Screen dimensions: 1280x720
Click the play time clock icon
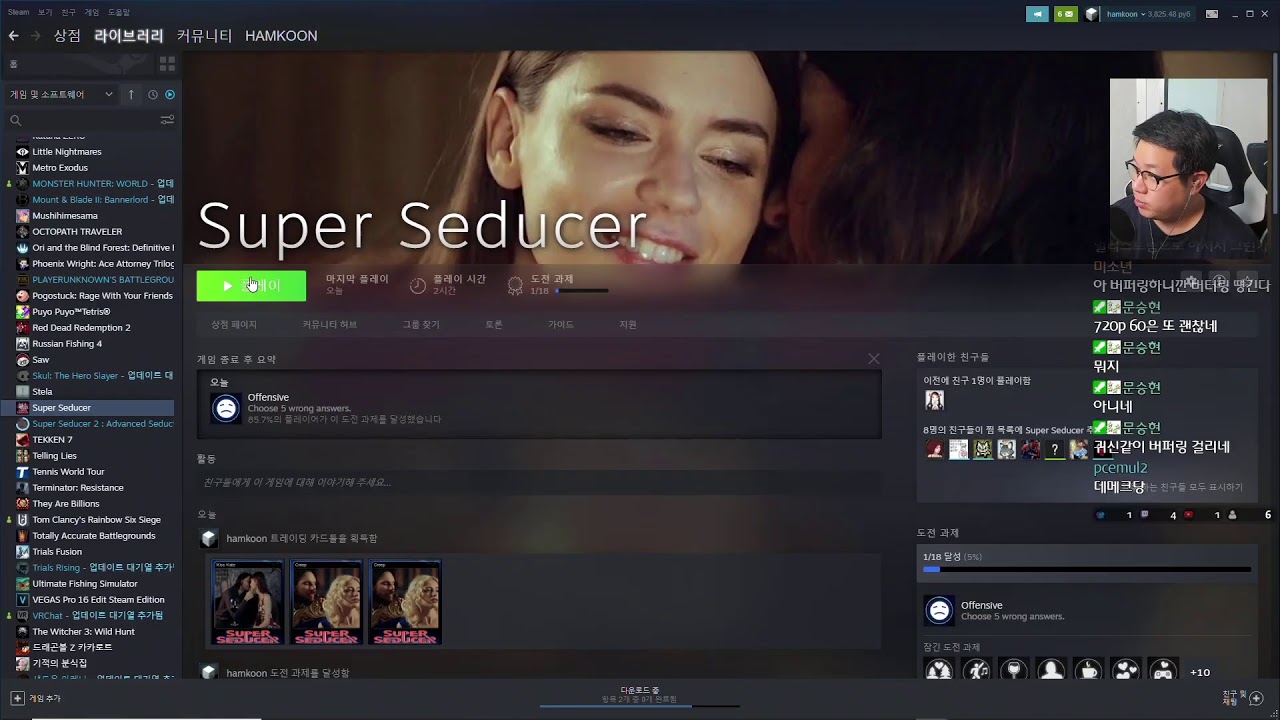[x=418, y=285]
